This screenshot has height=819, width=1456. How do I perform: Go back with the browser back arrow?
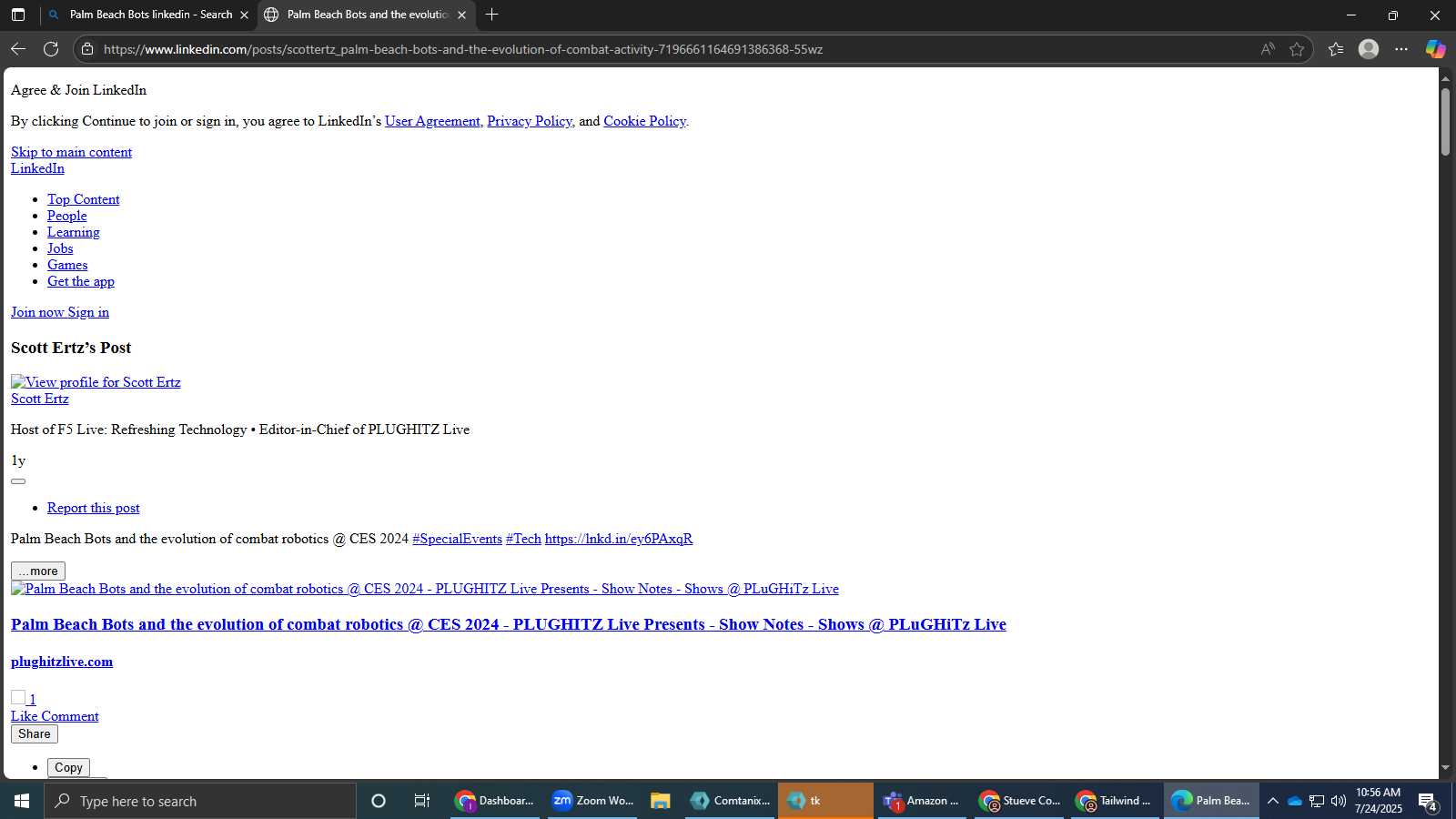point(18,49)
